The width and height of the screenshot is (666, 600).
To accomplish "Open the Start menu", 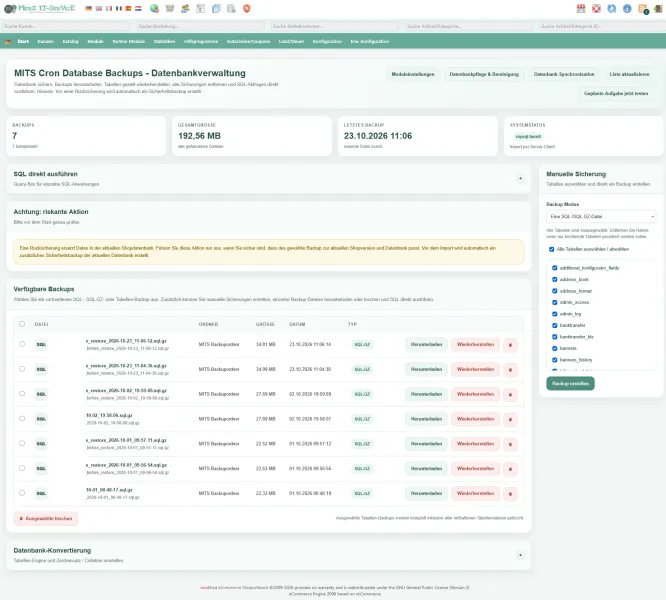I will [x=23, y=42].
